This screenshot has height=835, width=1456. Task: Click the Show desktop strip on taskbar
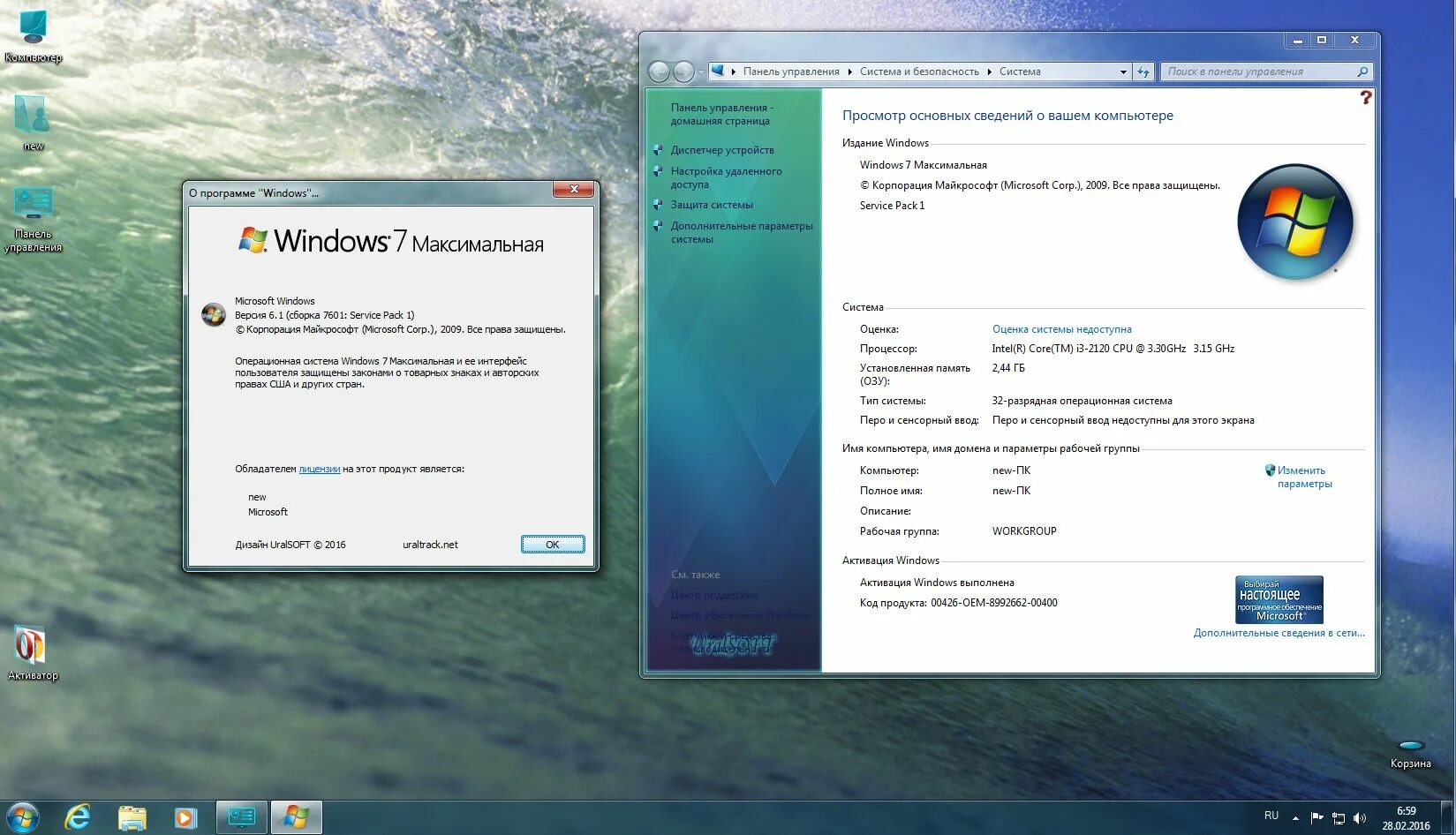click(1449, 818)
